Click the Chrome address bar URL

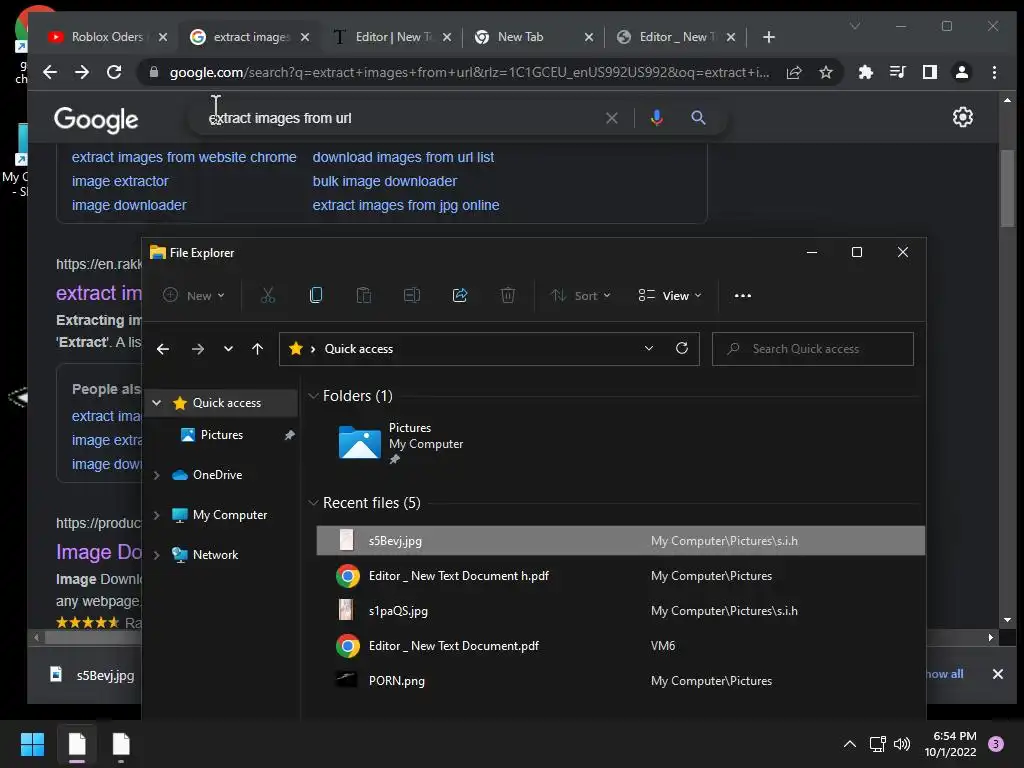click(469, 72)
